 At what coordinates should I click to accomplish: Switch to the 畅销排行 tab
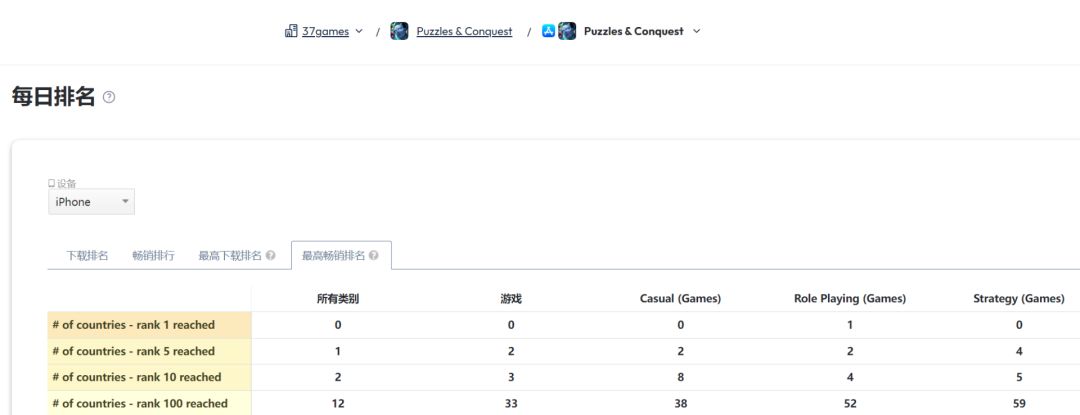point(154,255)
